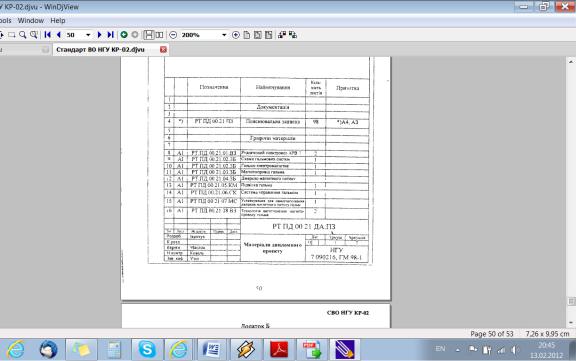
Task: Rotate the page right
Action: tap(293, 35)
